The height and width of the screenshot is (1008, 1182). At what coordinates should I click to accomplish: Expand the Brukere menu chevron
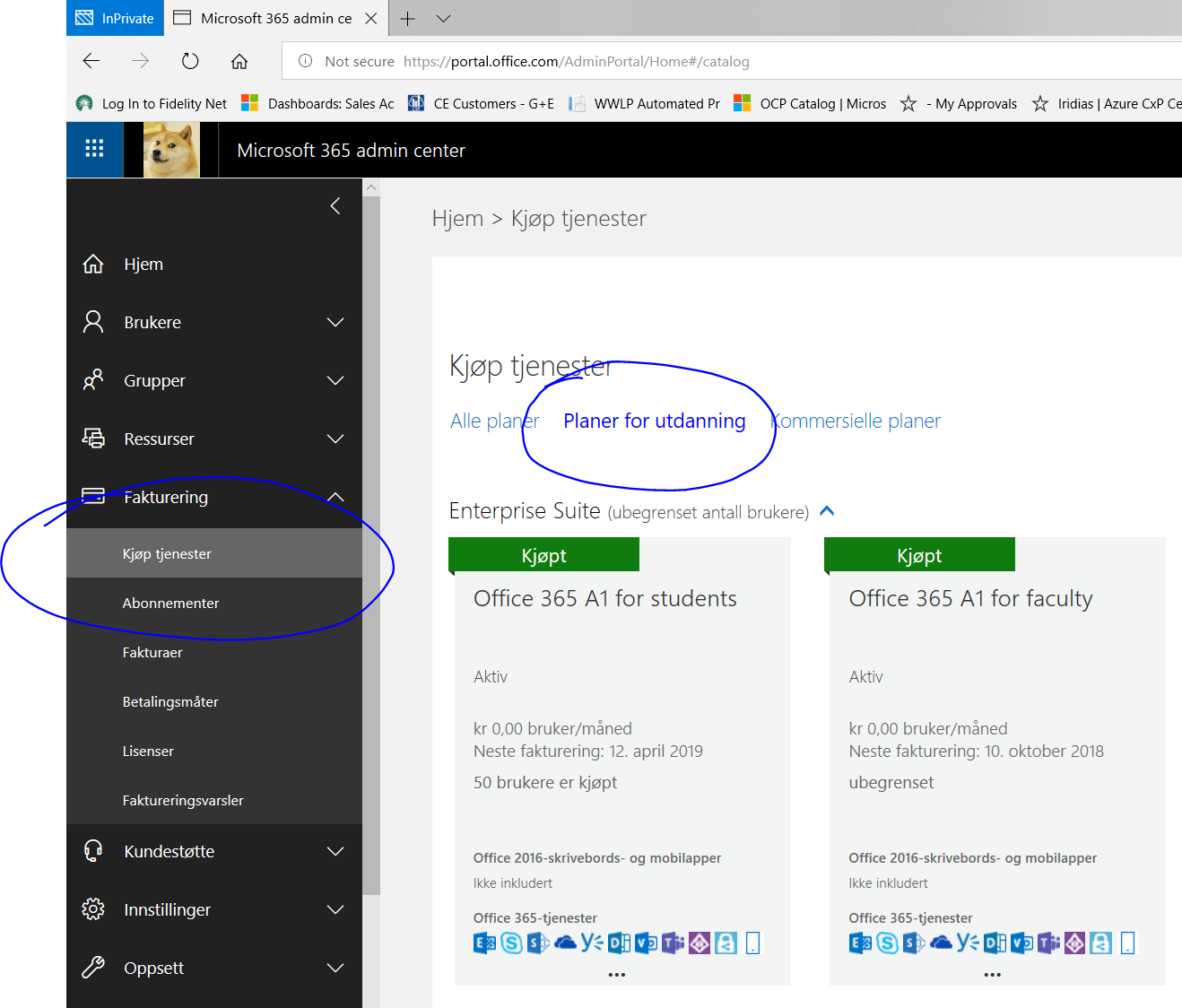(335, 323)
